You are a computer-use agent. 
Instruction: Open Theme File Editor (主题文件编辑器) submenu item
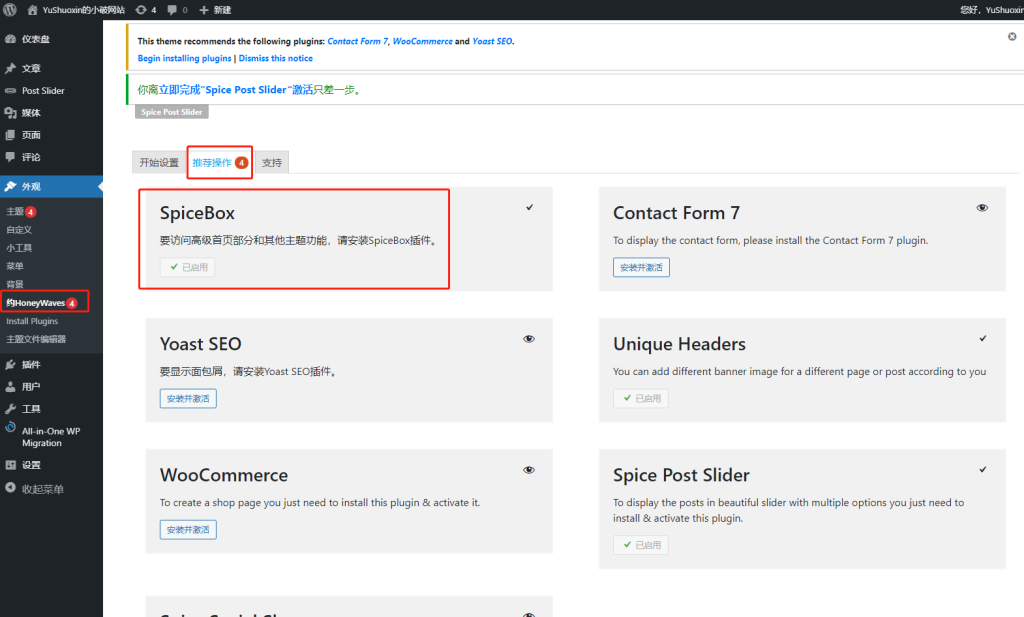click(x=36, y=339)
